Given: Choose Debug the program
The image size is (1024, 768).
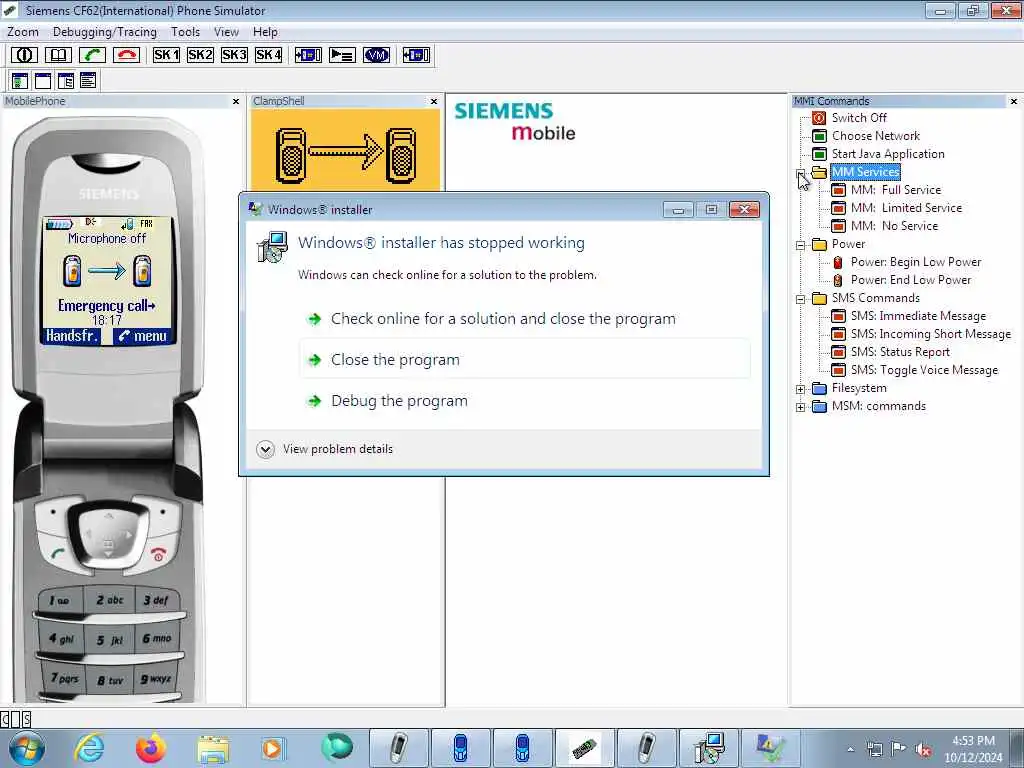Looking at the screenshot, I should point(524,400).
